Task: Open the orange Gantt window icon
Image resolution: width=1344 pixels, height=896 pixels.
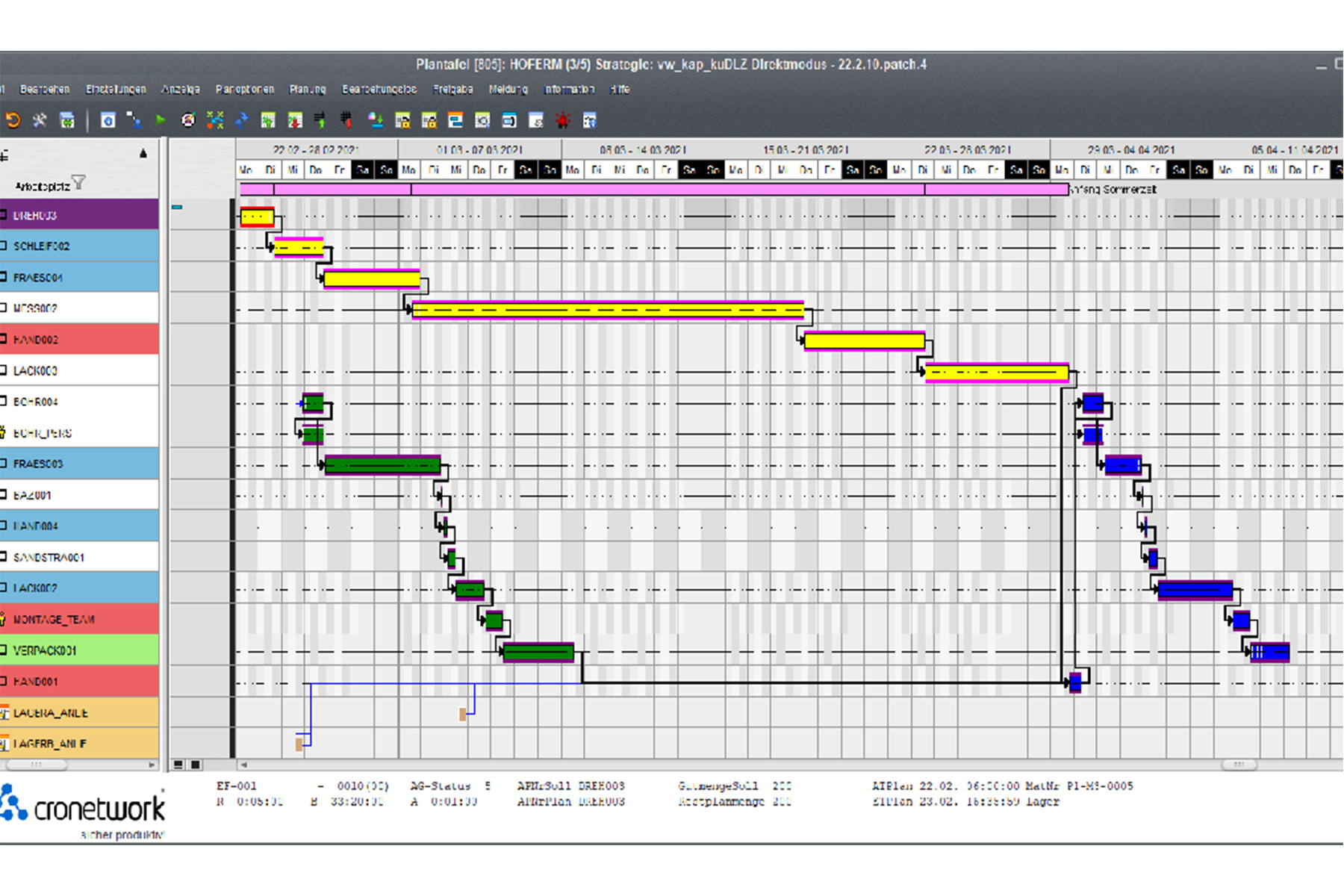Action: point(455,120)
